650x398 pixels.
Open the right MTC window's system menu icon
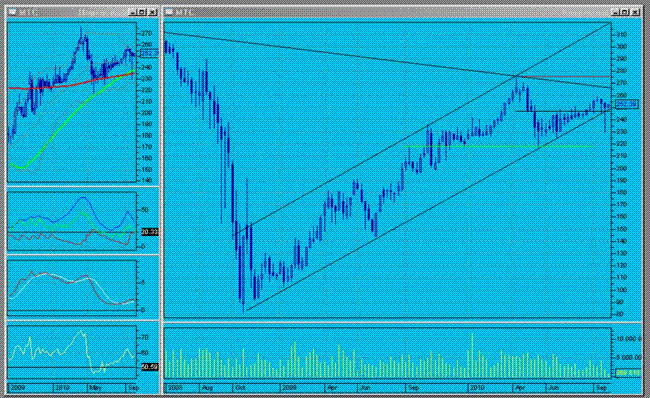click(169, 12)
